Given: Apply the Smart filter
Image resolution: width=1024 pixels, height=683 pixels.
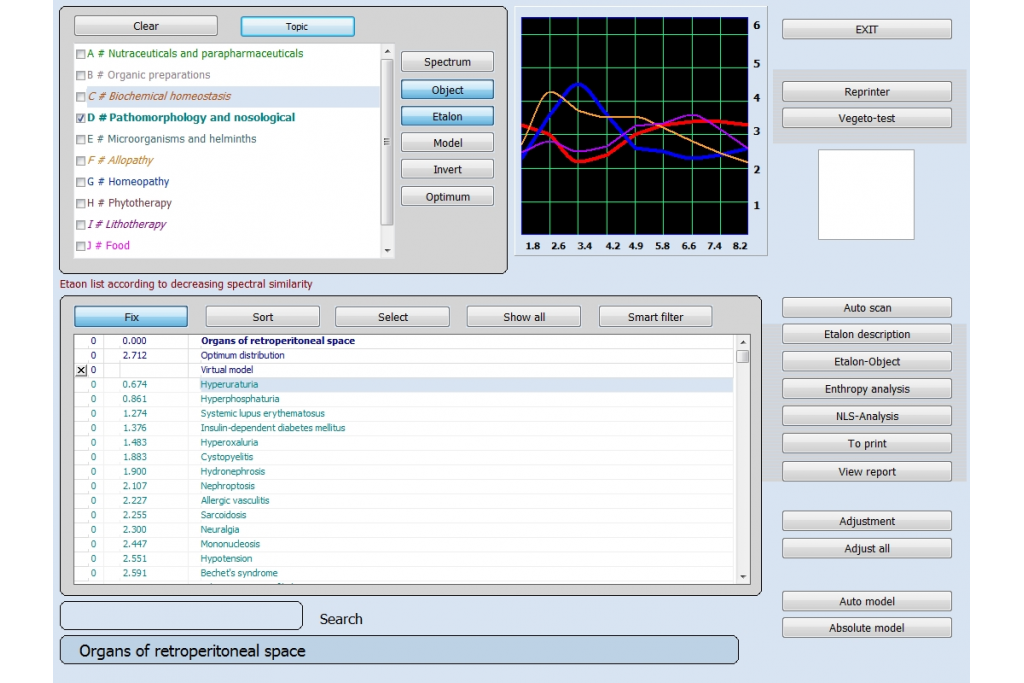Looking at the screenshot, I should [655, 315].
